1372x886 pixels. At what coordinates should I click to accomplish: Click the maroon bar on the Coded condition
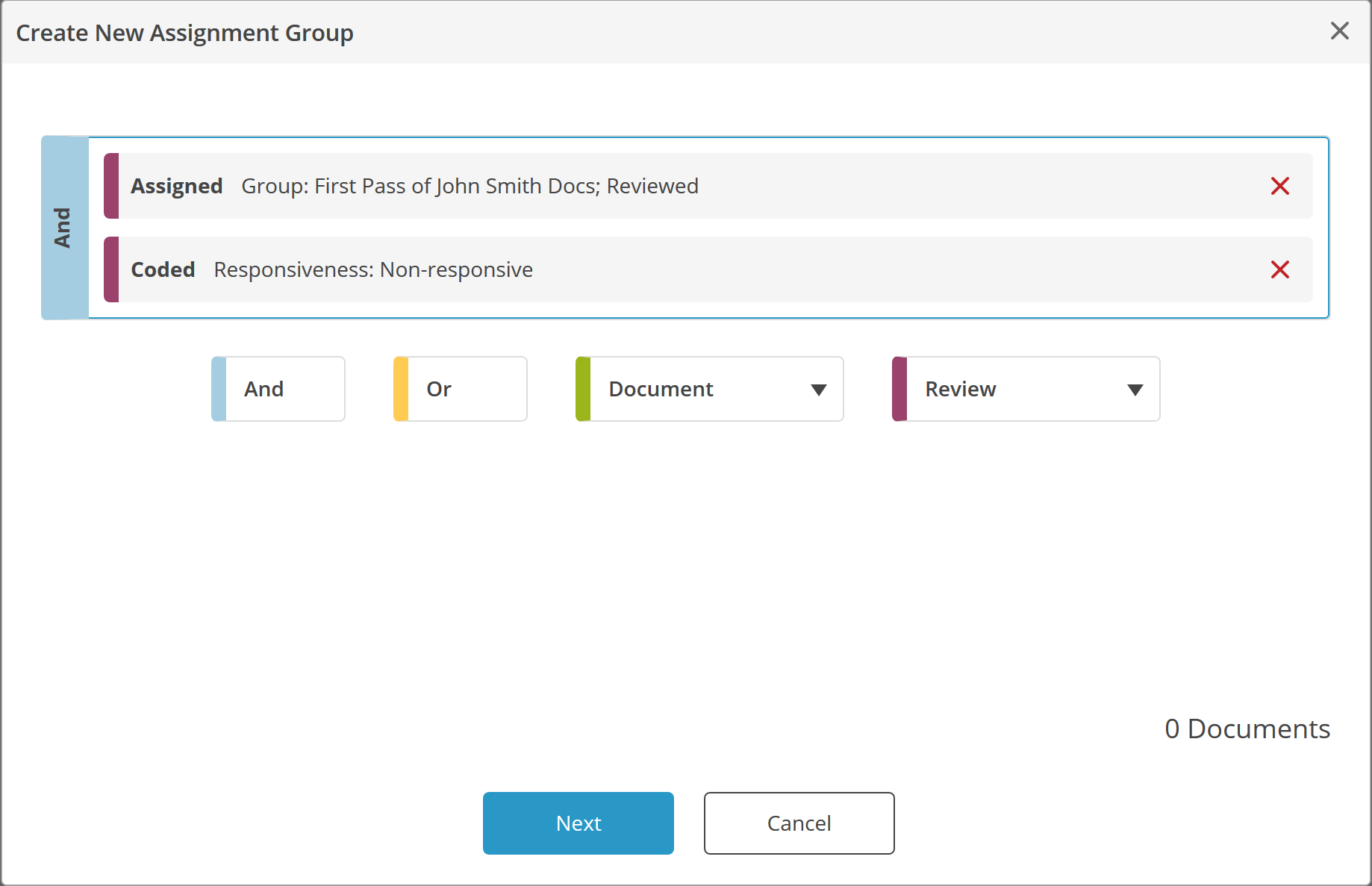(x=110, y=269)
